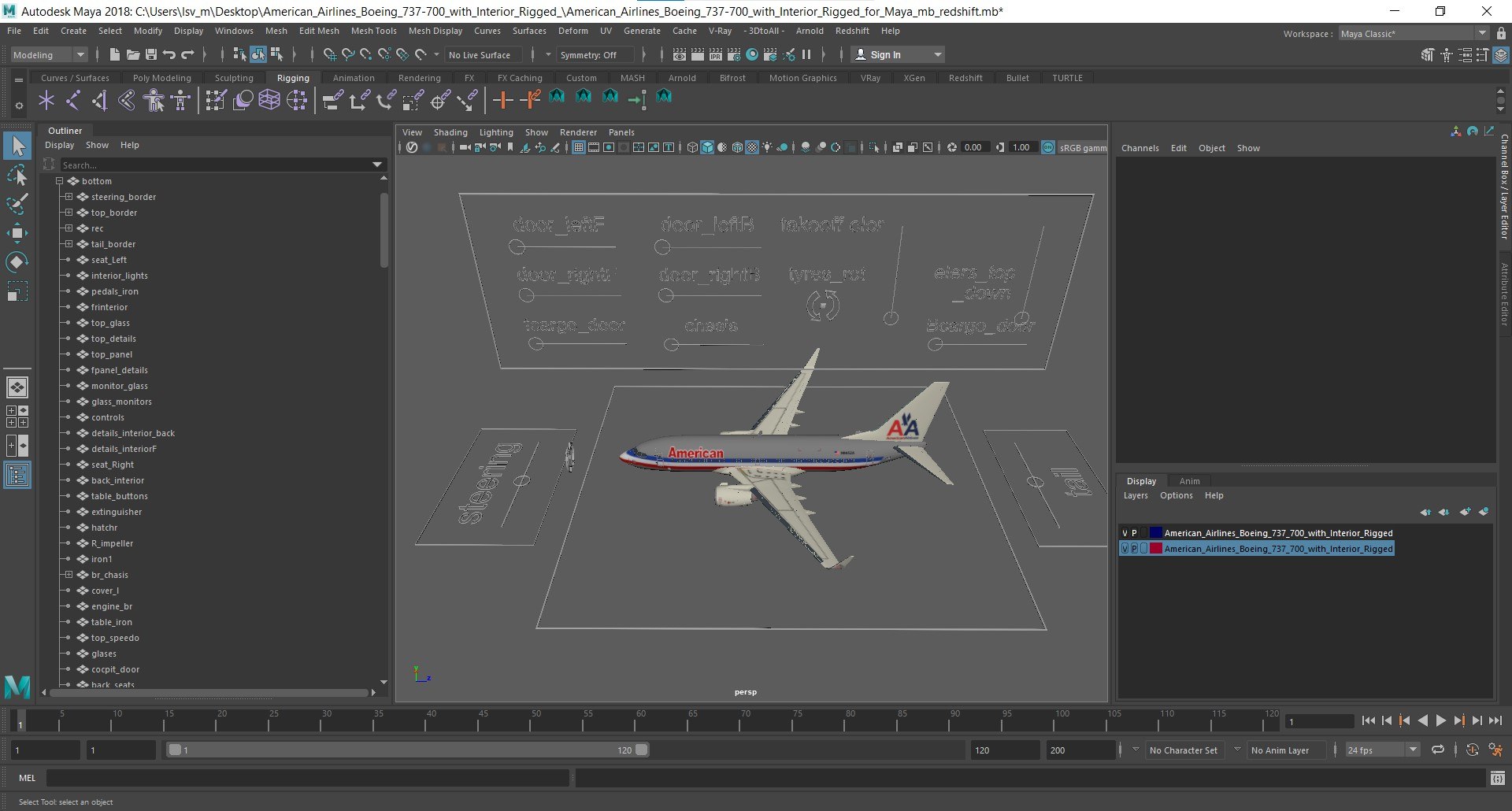This screenshot has height=811, width=1512.
Task: Open the Script Editor icon
Action: point(1498,778)
